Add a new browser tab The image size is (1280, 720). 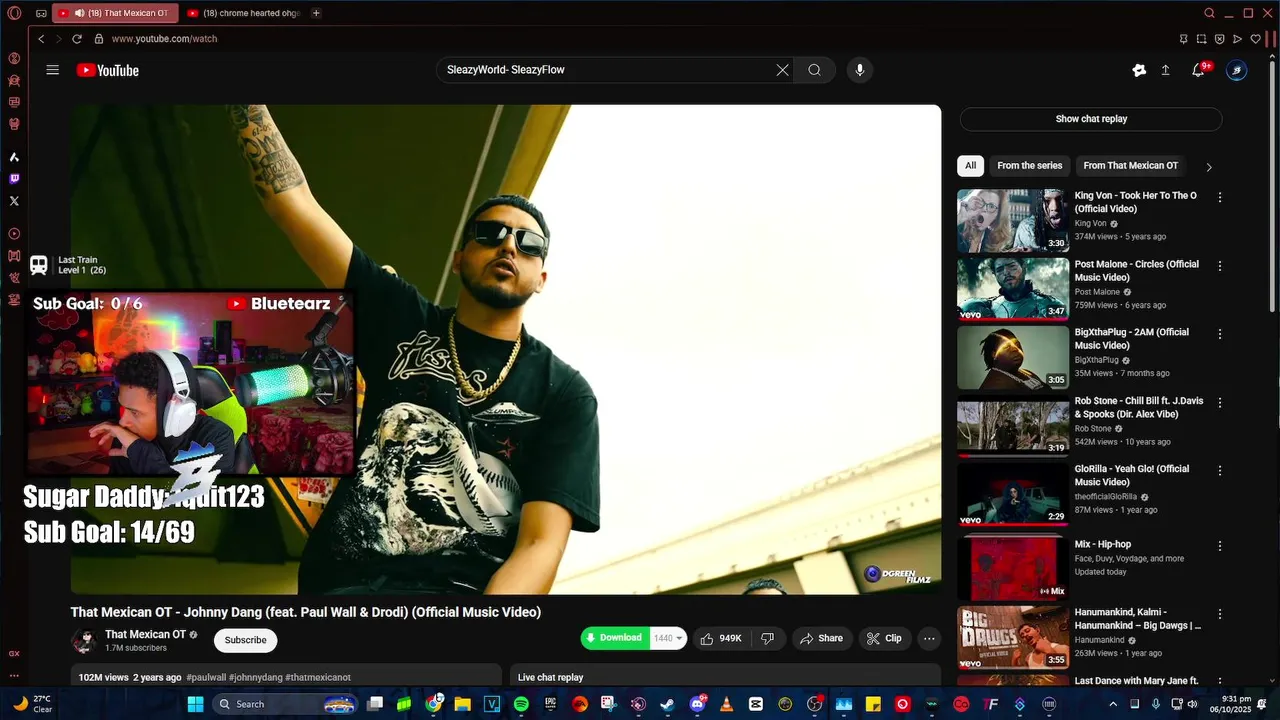click(316, 13)
